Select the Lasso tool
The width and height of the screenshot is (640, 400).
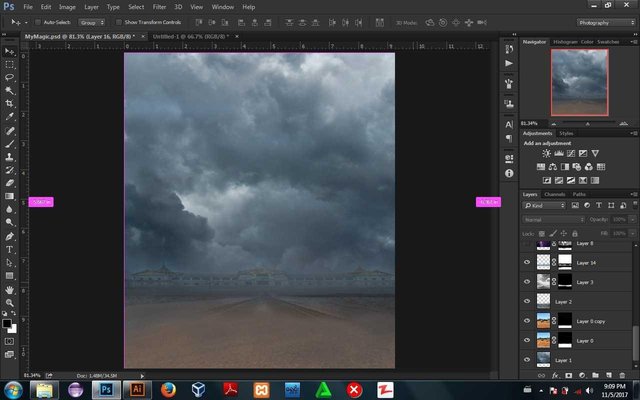(x=9, y=78)
